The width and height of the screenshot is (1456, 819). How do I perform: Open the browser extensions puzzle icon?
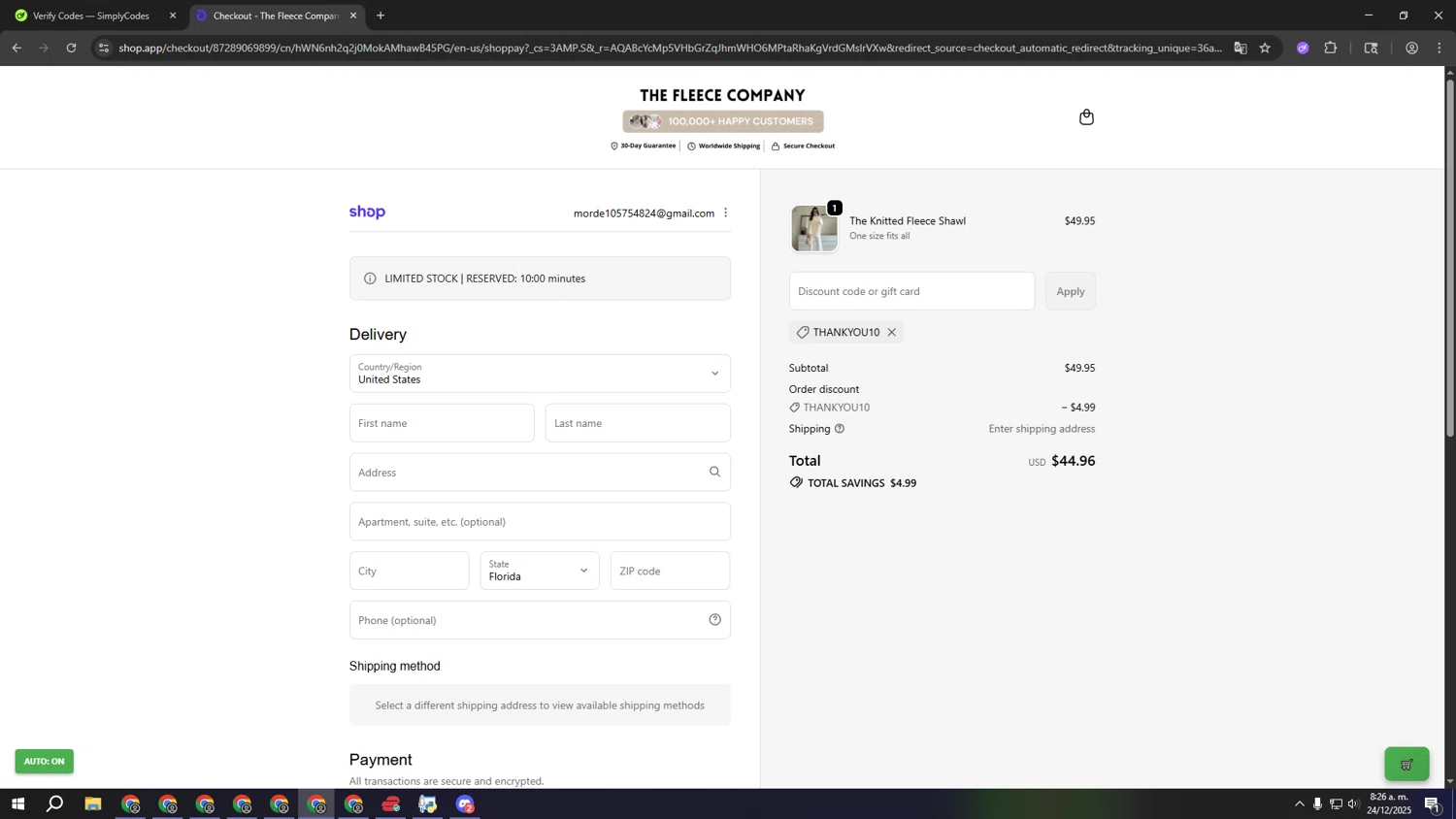click(x=1331, y=48)
